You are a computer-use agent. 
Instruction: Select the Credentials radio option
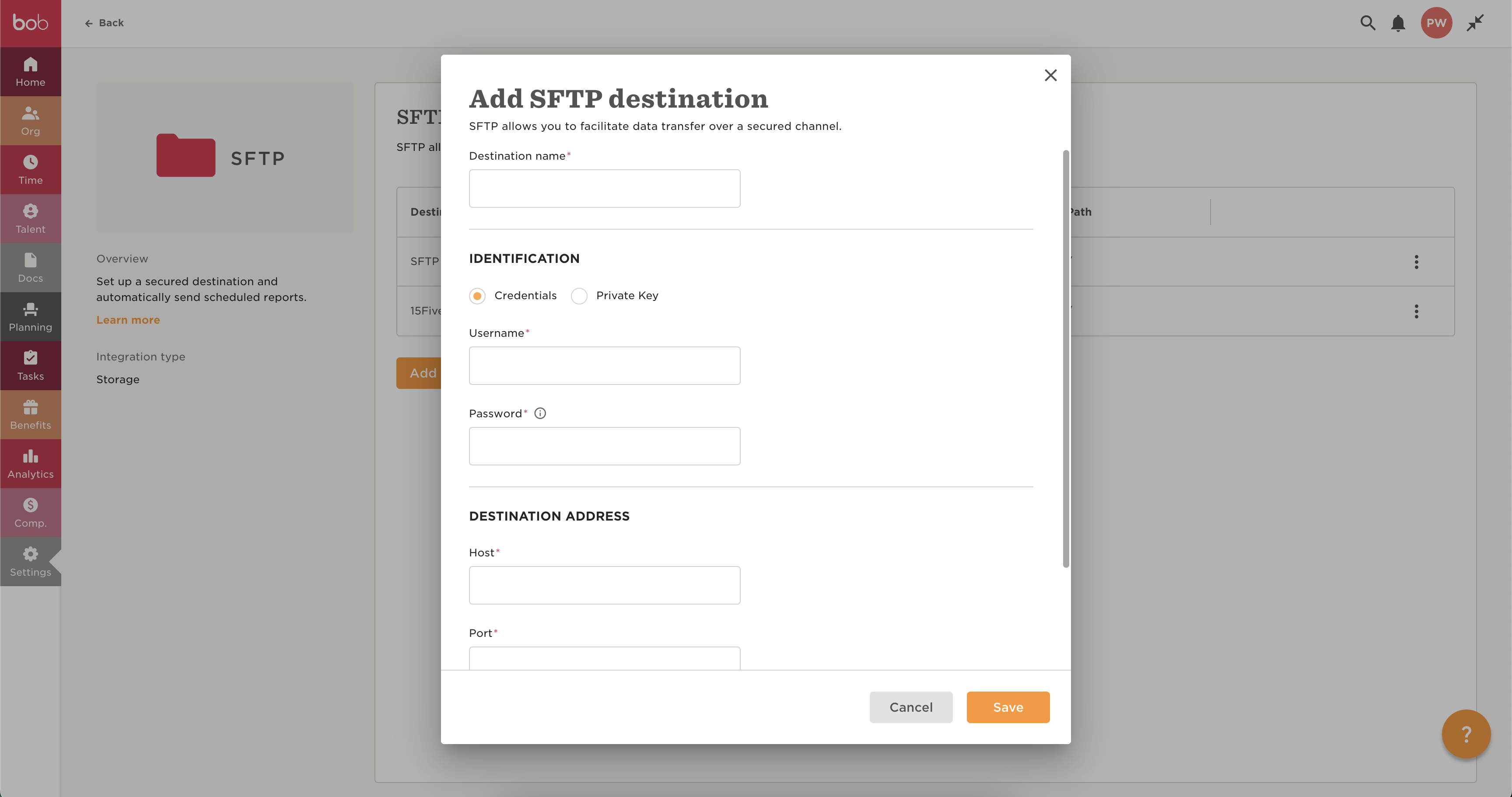pos(477,296)
